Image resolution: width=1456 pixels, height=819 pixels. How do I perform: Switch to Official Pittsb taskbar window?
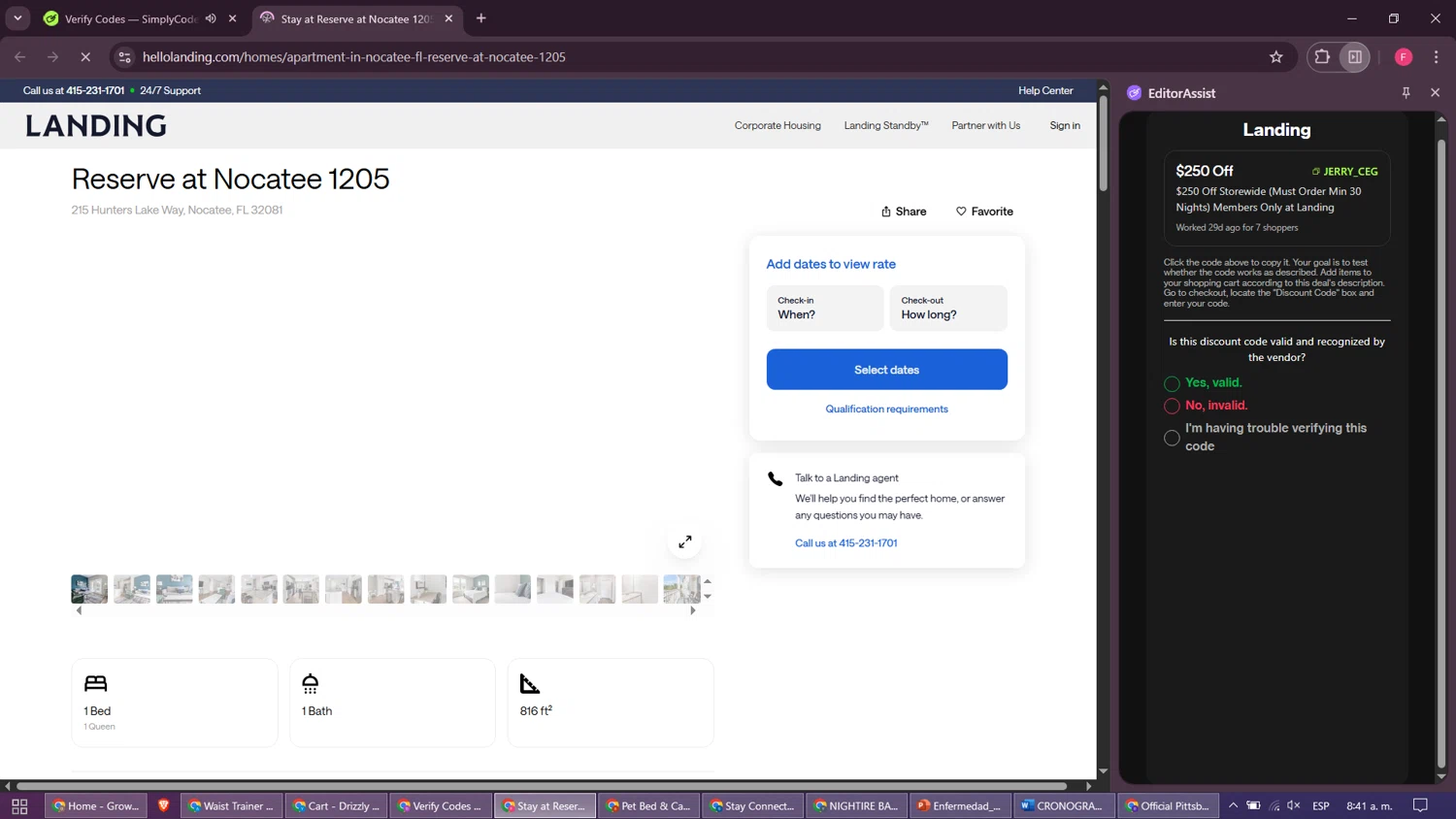pyautogui.click(x=1169, y=806)
